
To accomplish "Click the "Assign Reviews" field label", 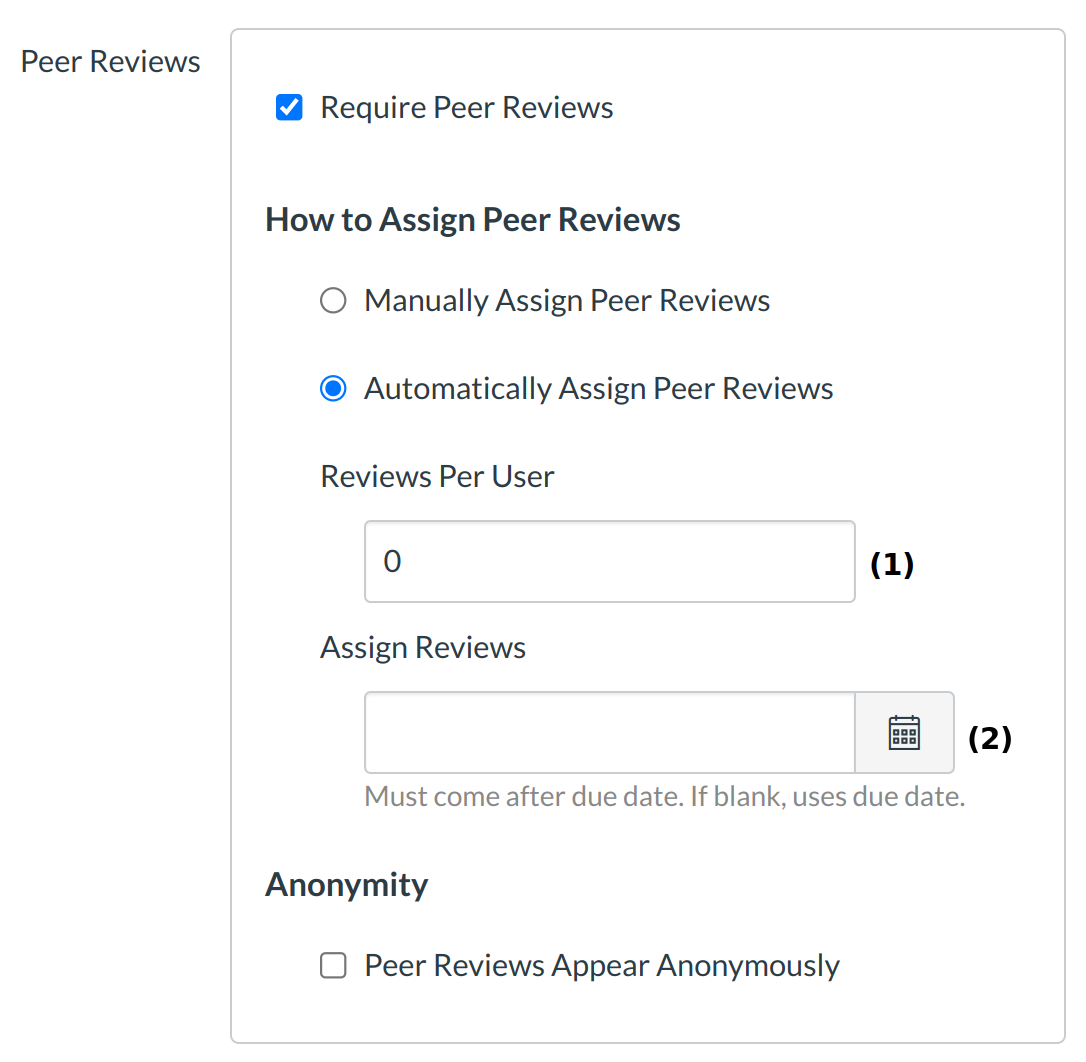I will [x=423, y=648].
